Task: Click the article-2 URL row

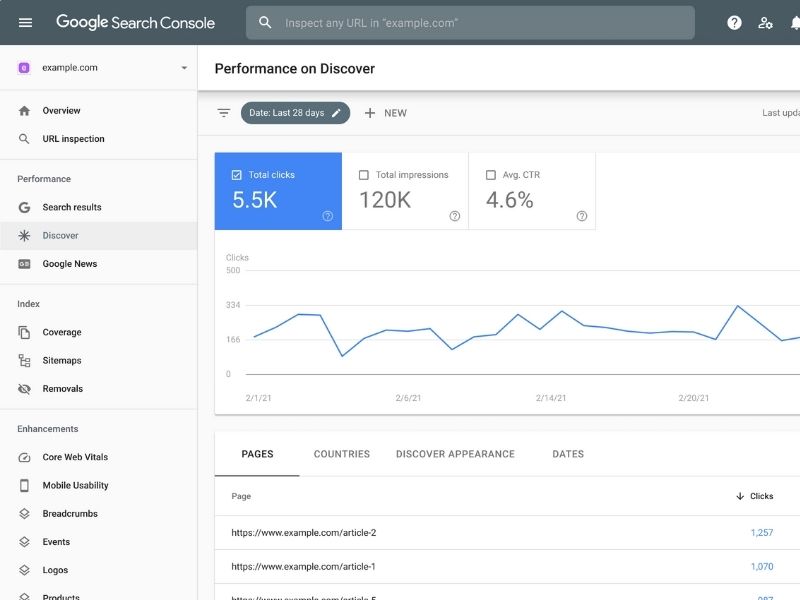Action: (x=507, y=533)
